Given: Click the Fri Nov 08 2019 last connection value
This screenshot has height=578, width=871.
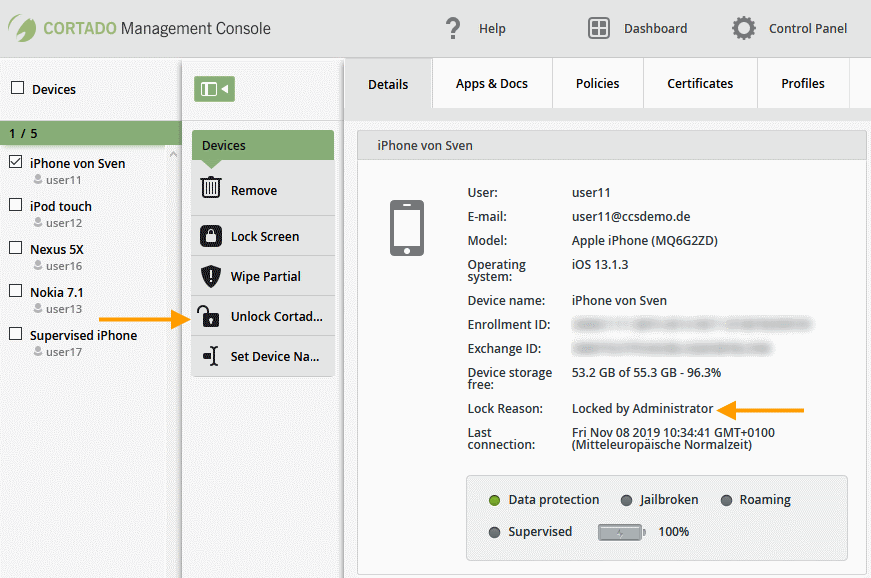Looking at the screenshot, I should point(673,439).
